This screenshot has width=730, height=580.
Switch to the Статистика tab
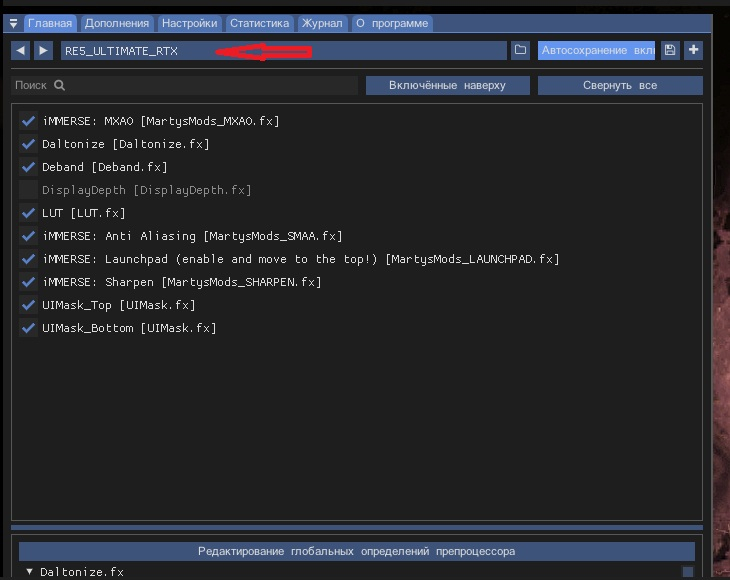pyautogui.click(x=259, y=23)
